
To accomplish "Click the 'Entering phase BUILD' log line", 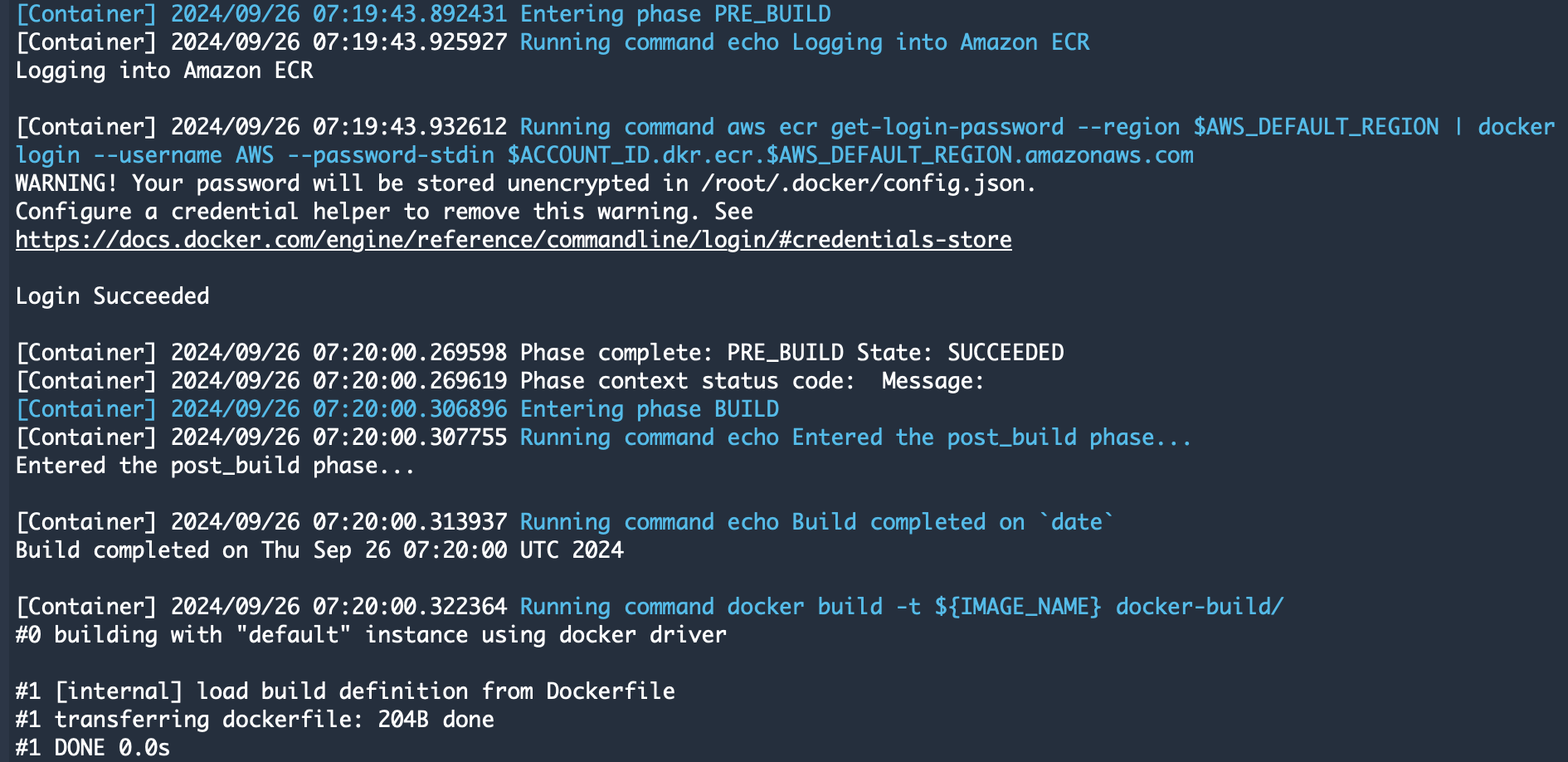I will coord(397,409).
